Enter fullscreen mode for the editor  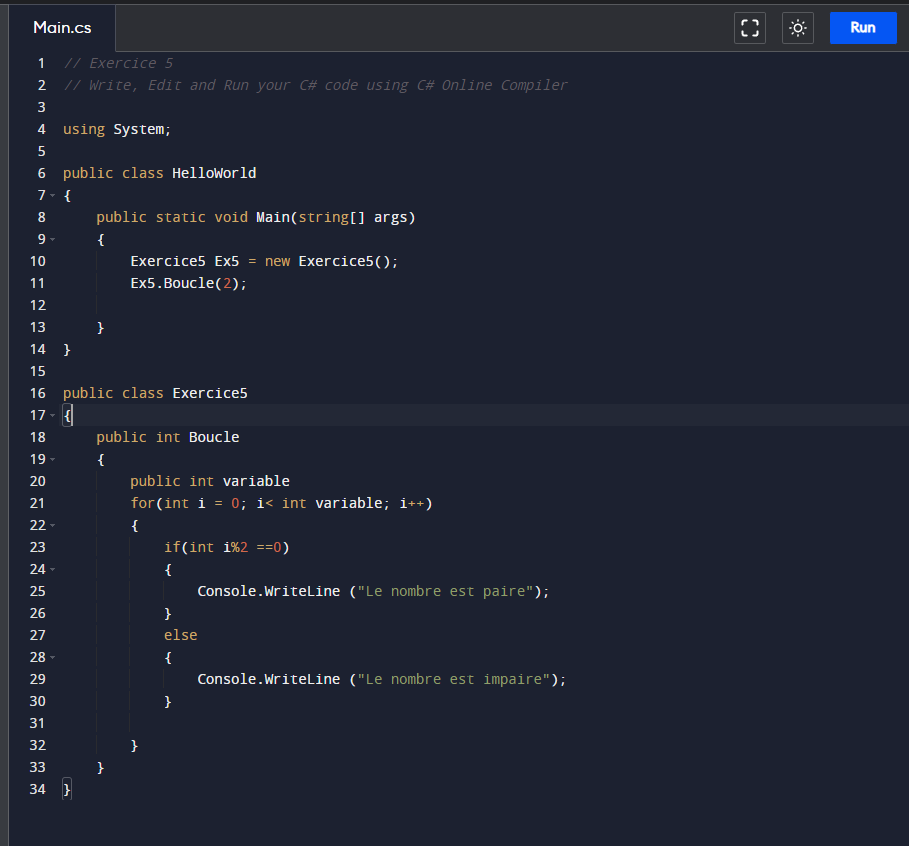click(749, 28)
